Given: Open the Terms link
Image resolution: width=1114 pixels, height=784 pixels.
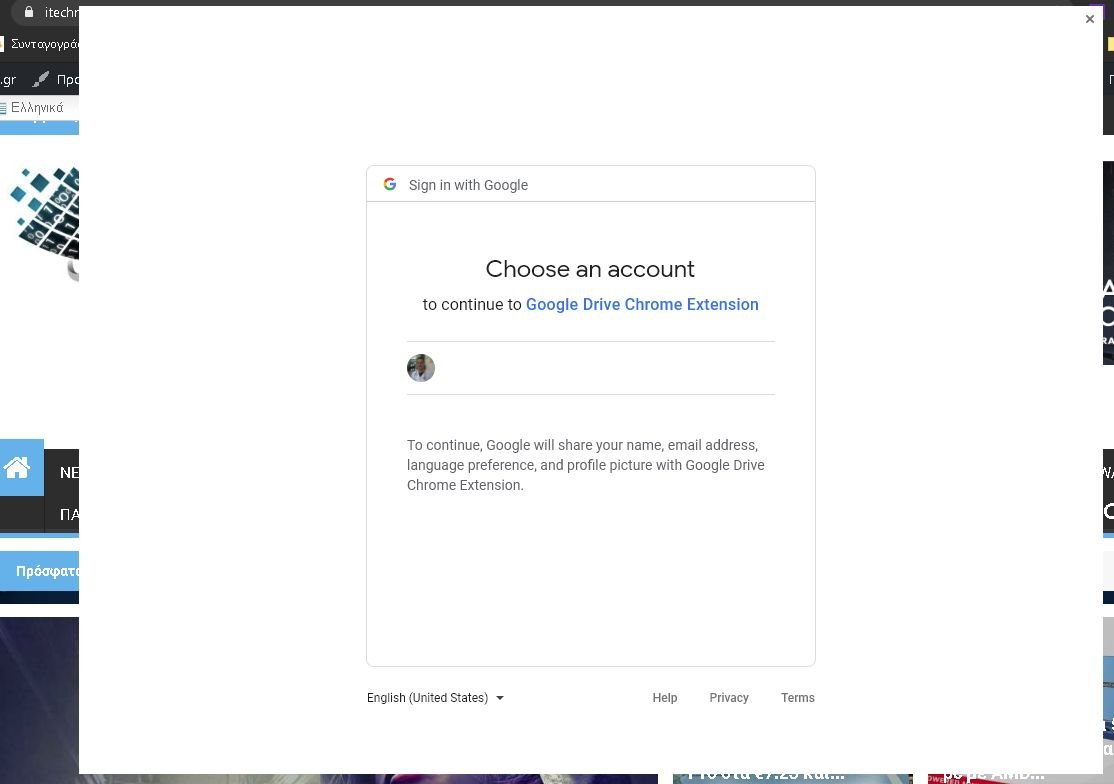Looking at the screenshot, I should point(797,697).
